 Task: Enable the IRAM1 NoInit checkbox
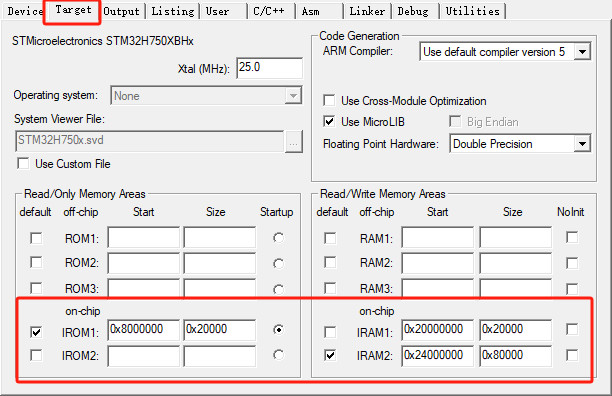click(572, 329)
